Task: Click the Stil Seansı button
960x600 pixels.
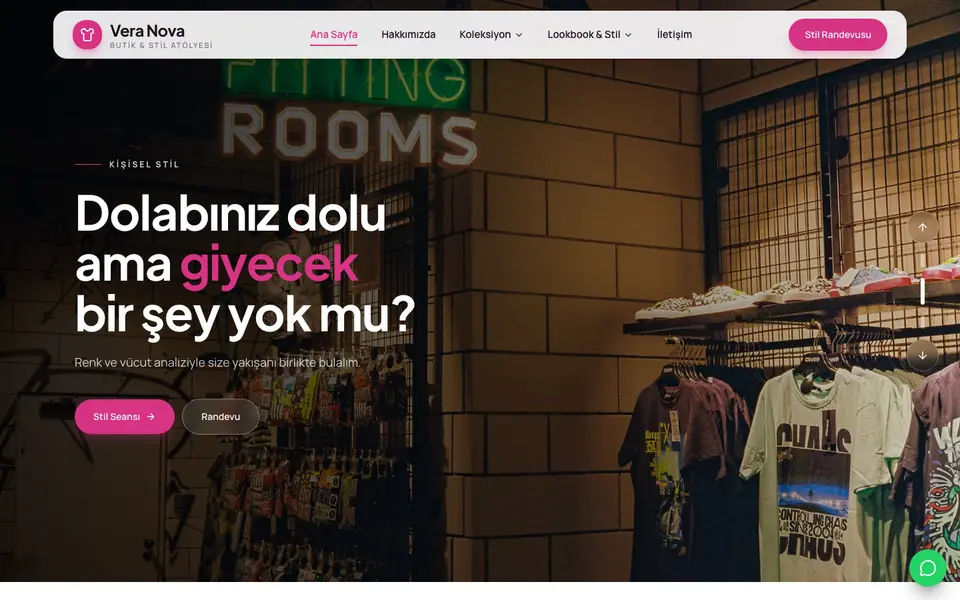Action: 124,416
